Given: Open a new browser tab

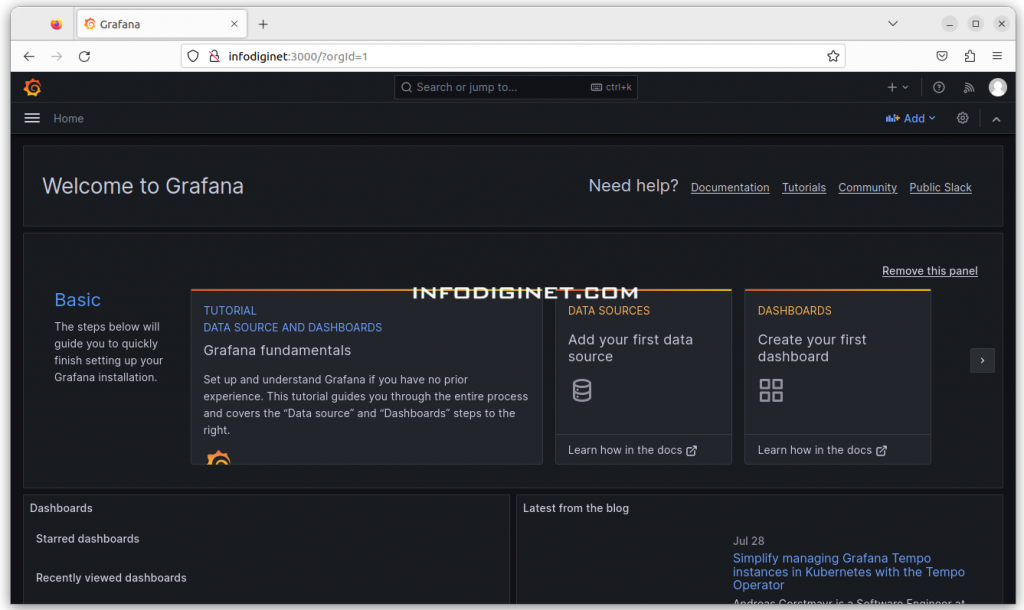Looking at the screenshot, I should 263,24.
